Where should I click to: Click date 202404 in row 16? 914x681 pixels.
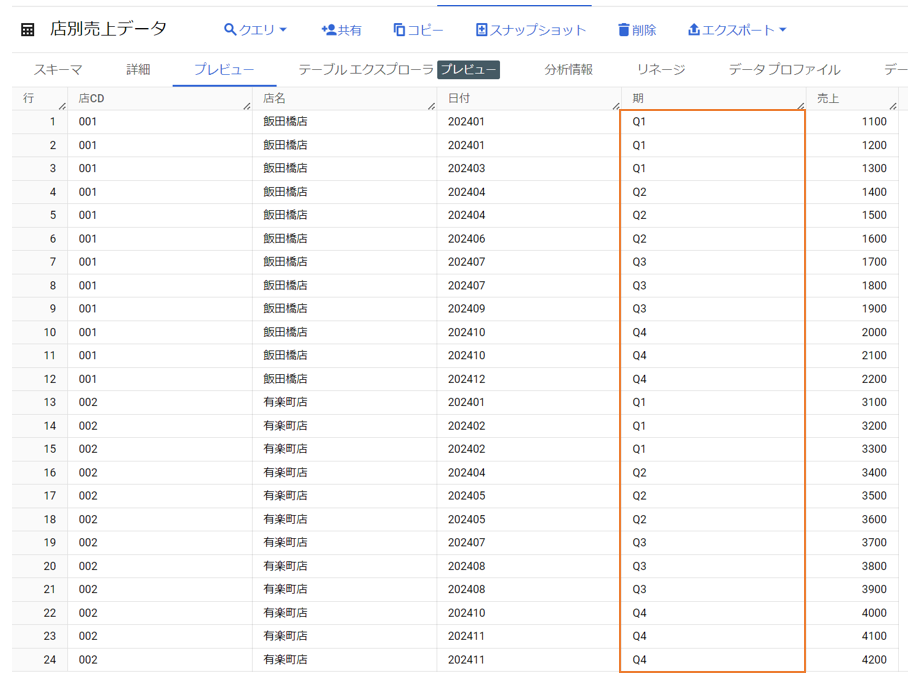click(x=466, y=472)
